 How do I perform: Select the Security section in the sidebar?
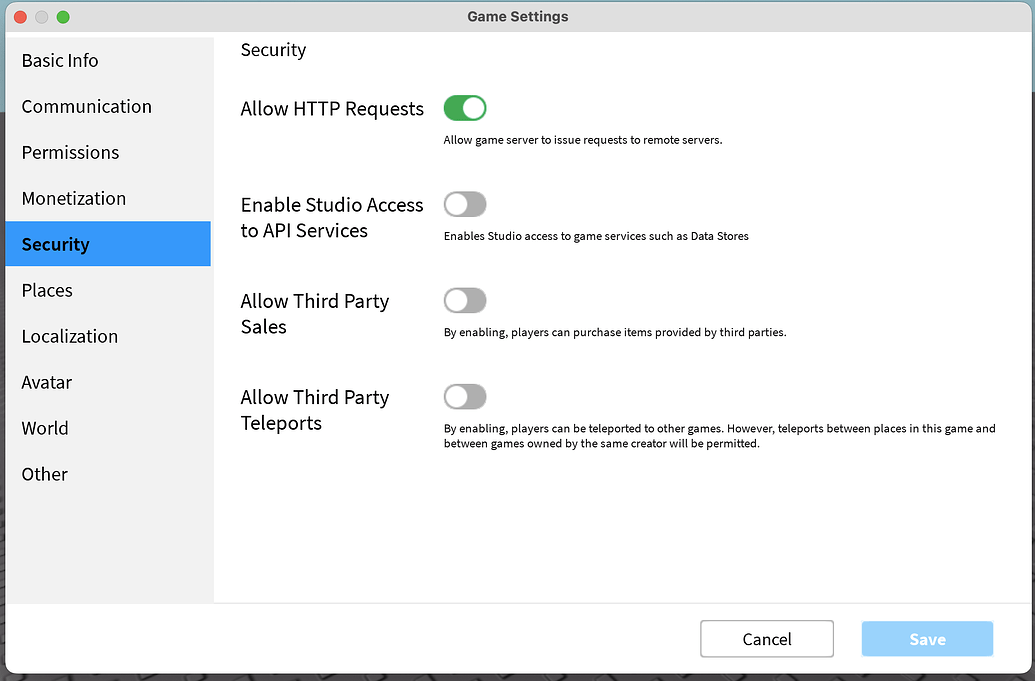point(55,244)
